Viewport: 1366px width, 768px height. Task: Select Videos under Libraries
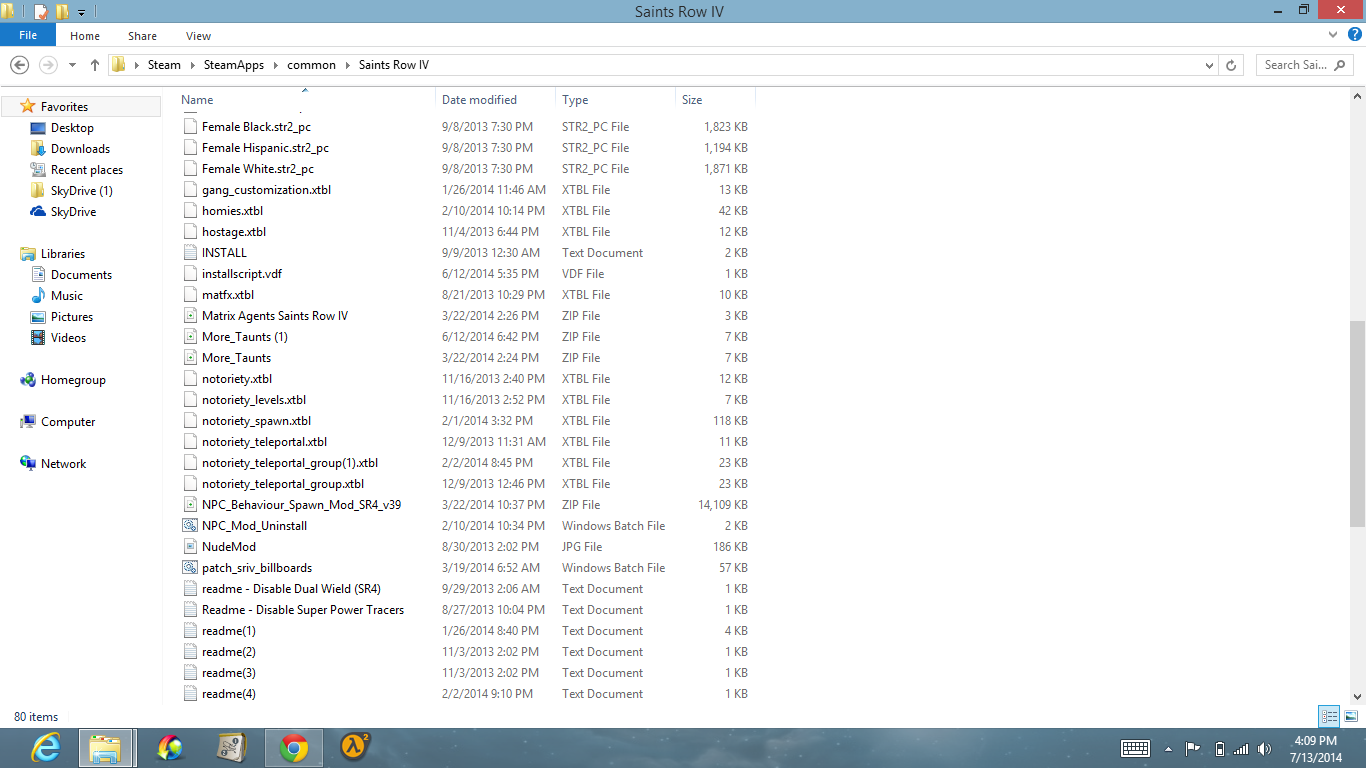click(x=69, y=338)
